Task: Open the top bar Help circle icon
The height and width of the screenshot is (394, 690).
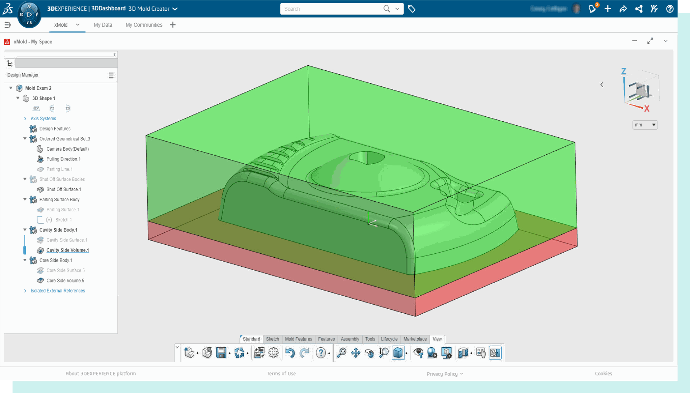Action: pos(670,8)
